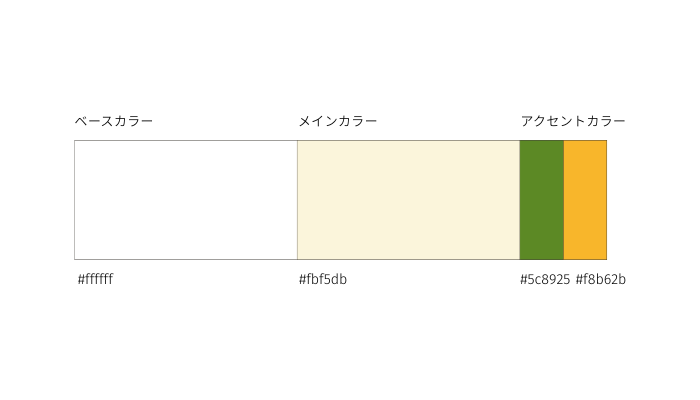
Task: Click boundary between green and orange swatches
Action: [564, 200]
